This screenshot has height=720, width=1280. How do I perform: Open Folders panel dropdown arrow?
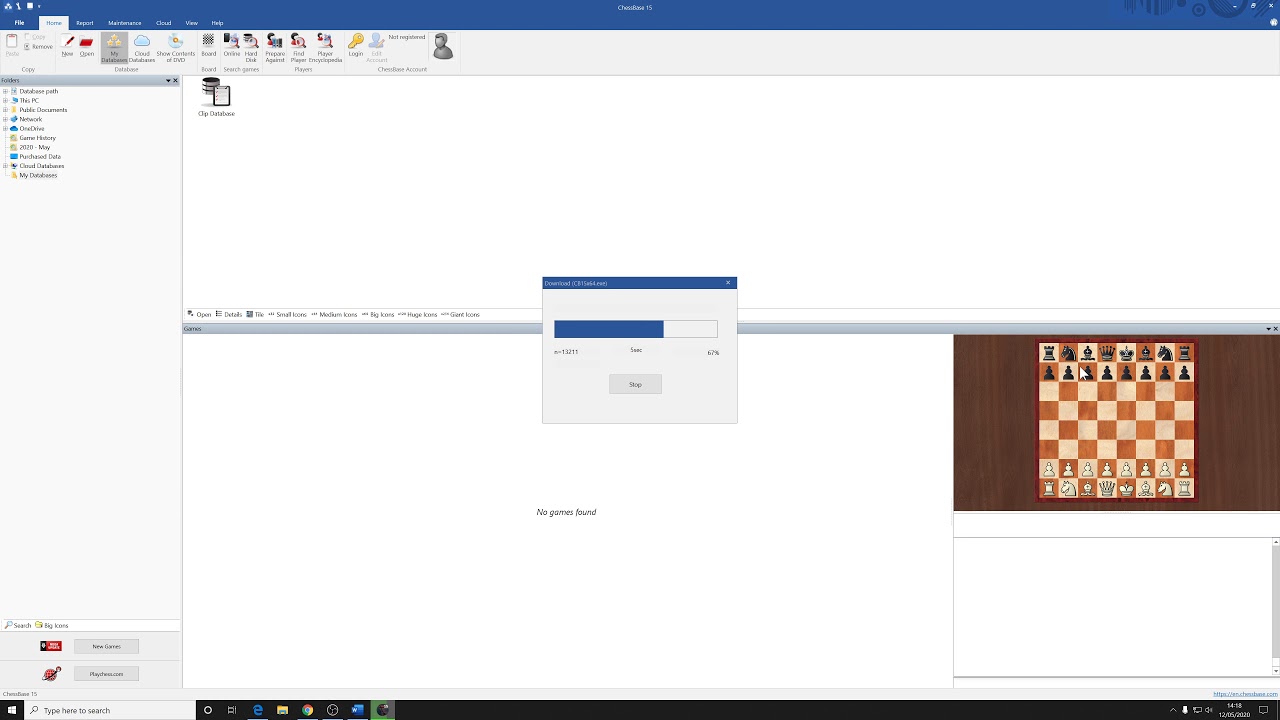tap(167, 80)
